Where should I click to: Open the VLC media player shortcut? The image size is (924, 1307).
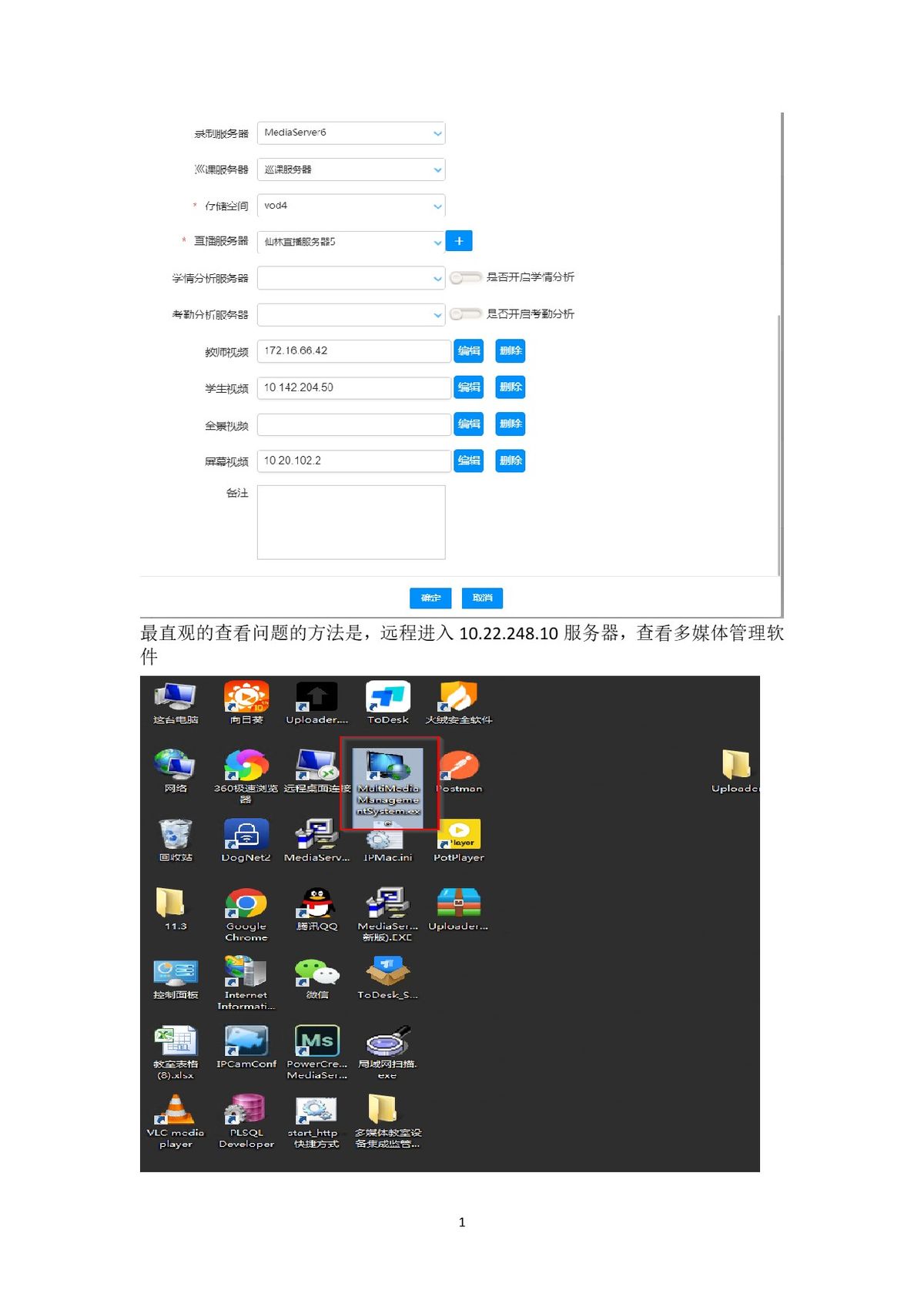(176, 1113)
